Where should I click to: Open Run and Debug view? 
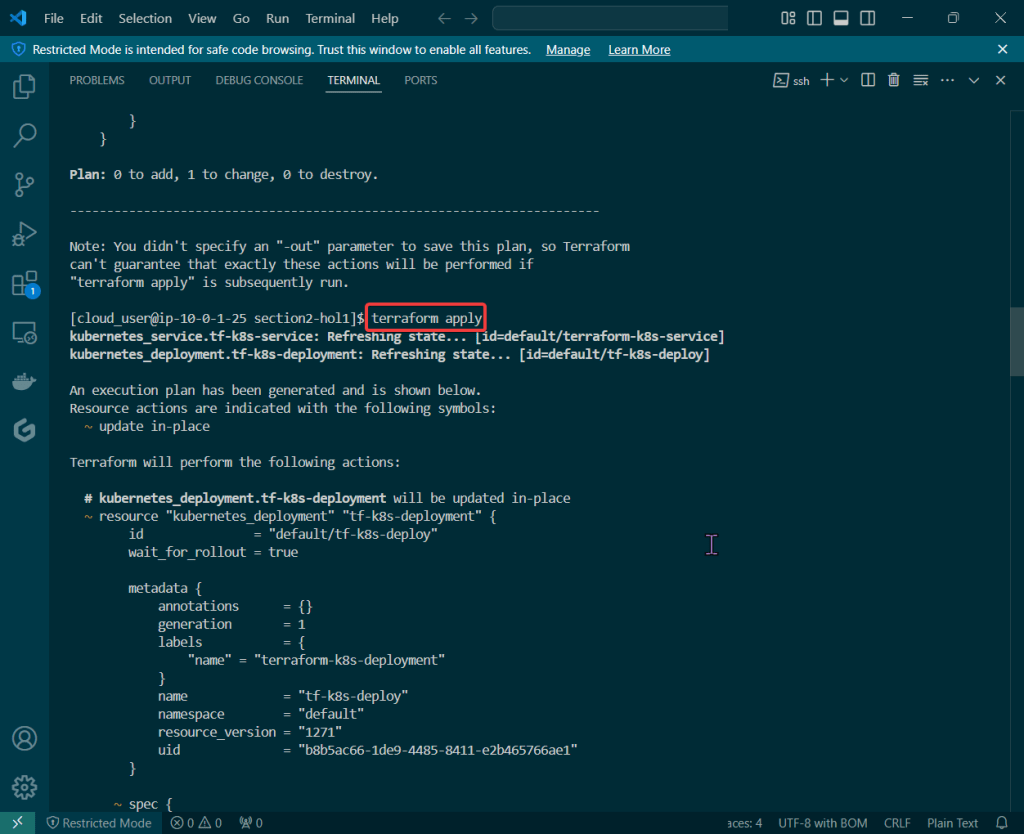pyautogui.click(x=24, y=234)
